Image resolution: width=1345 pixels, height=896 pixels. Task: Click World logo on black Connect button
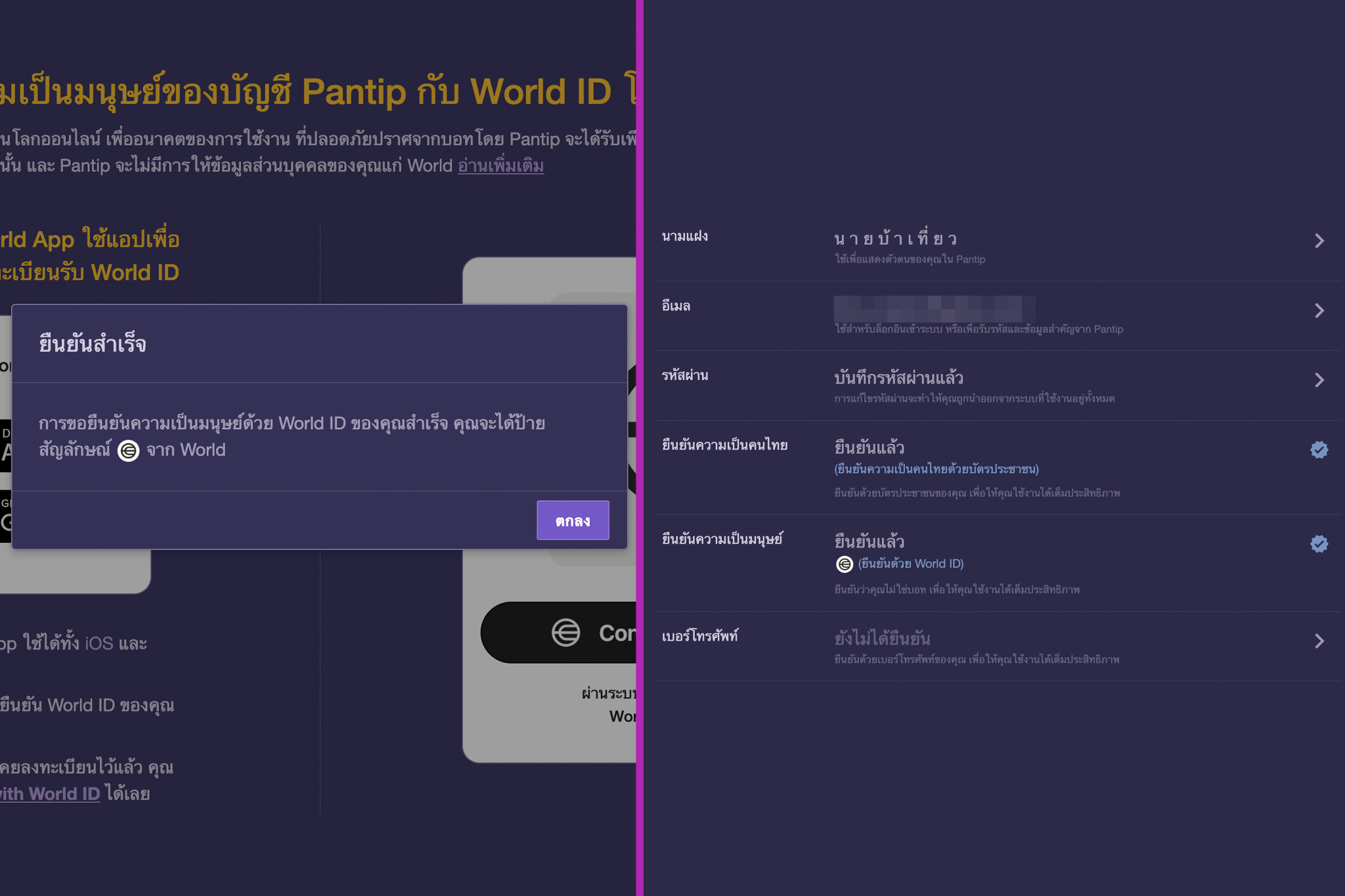click(565, 633)
